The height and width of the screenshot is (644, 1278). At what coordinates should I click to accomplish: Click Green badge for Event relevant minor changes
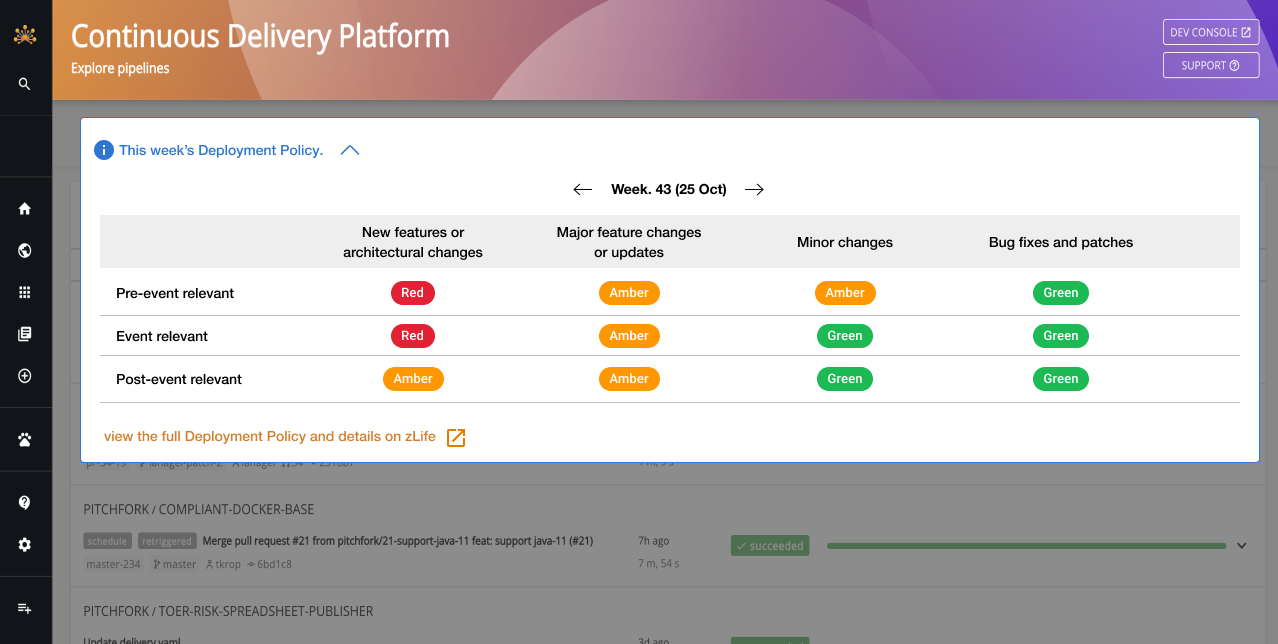pos(845,336)
